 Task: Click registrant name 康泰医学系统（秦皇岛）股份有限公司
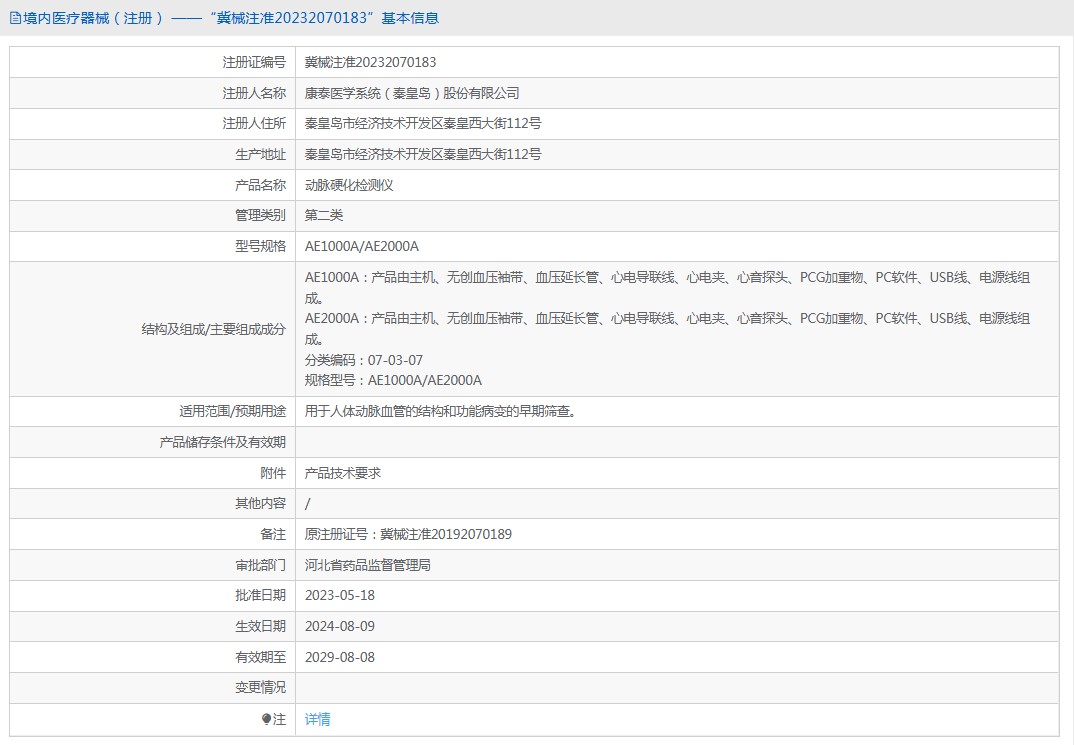(412, 93)
